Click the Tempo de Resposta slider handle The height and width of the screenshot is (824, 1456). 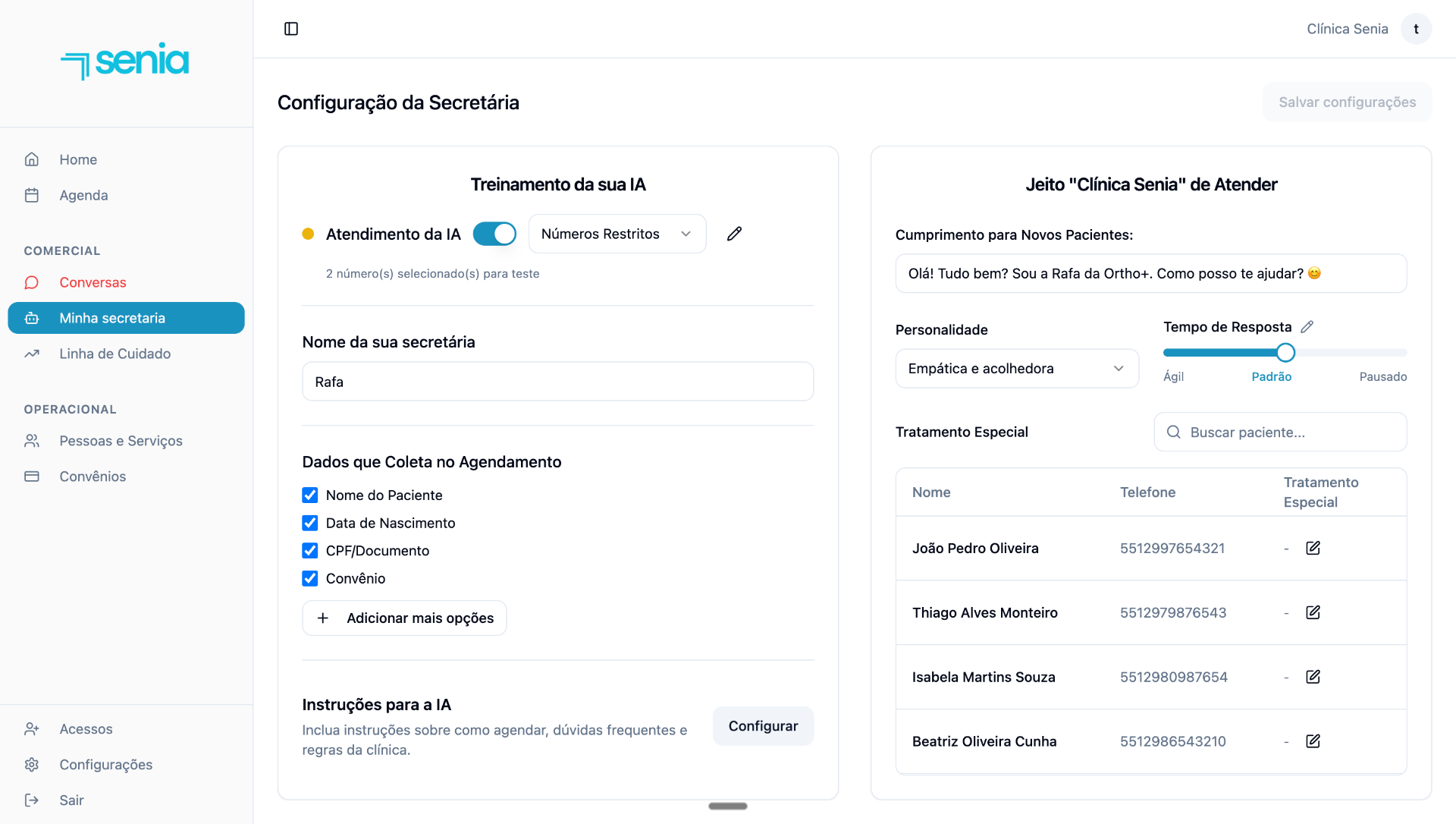(1285, 353)
